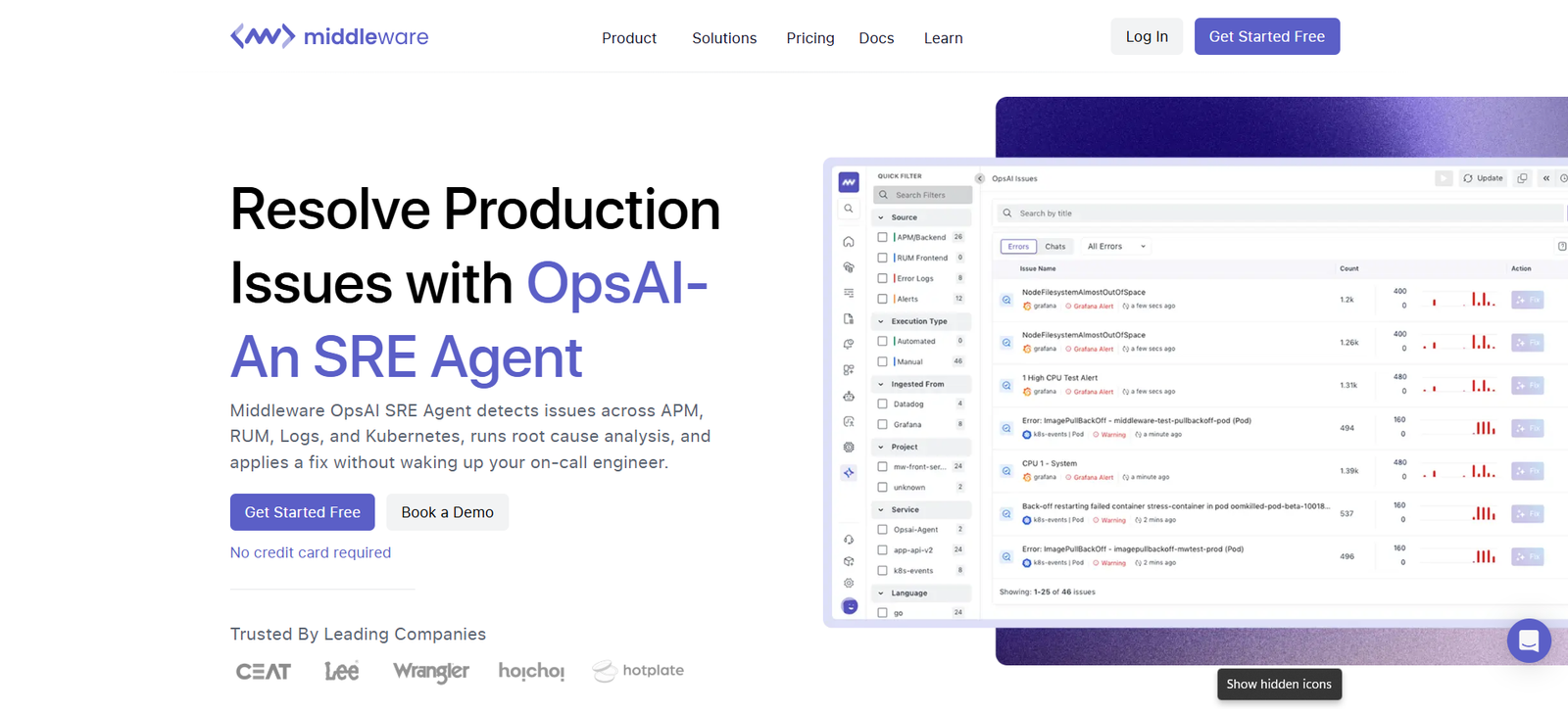Screen dimensions: 1568x712
Task: Click the Wrangler company logo
Action: tap(431, 671)
